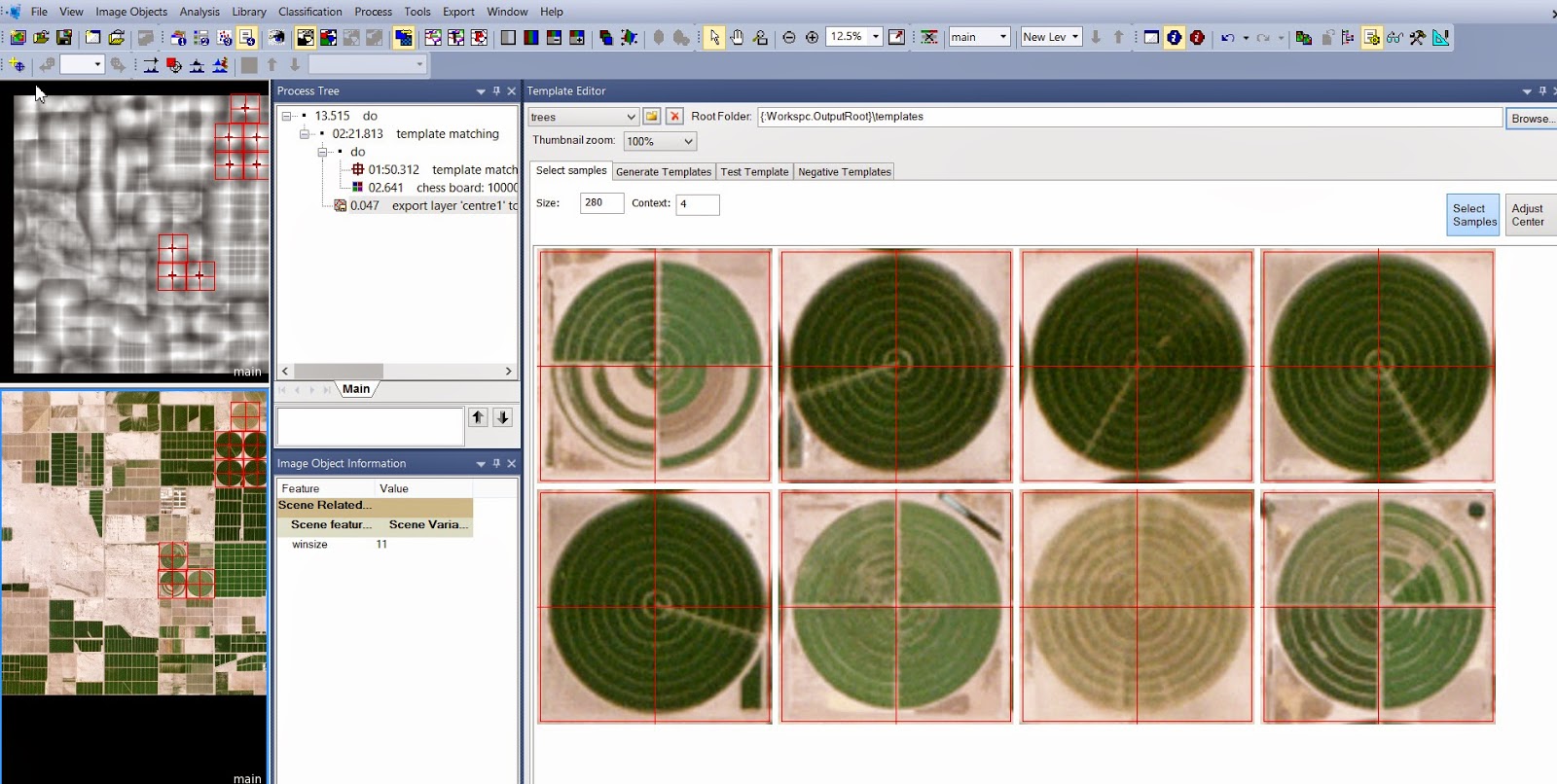Select the Pan hand tool
1557x784 pixels.
(x=737, y=37)
